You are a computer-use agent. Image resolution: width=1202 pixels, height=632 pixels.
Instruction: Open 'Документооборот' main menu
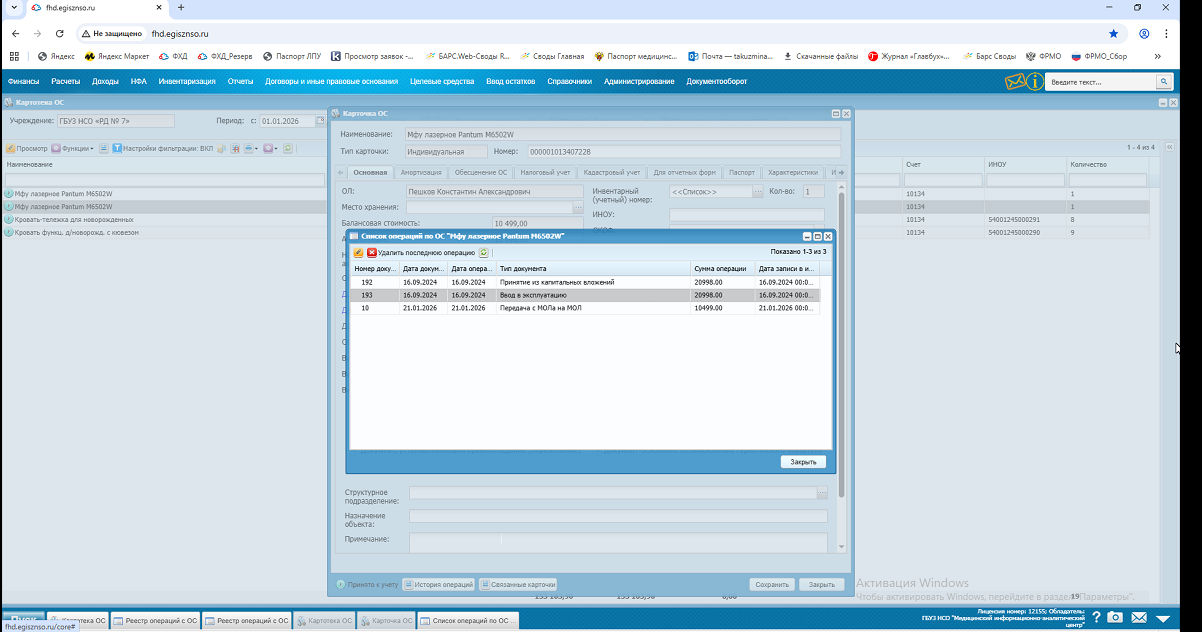[717, 81]
